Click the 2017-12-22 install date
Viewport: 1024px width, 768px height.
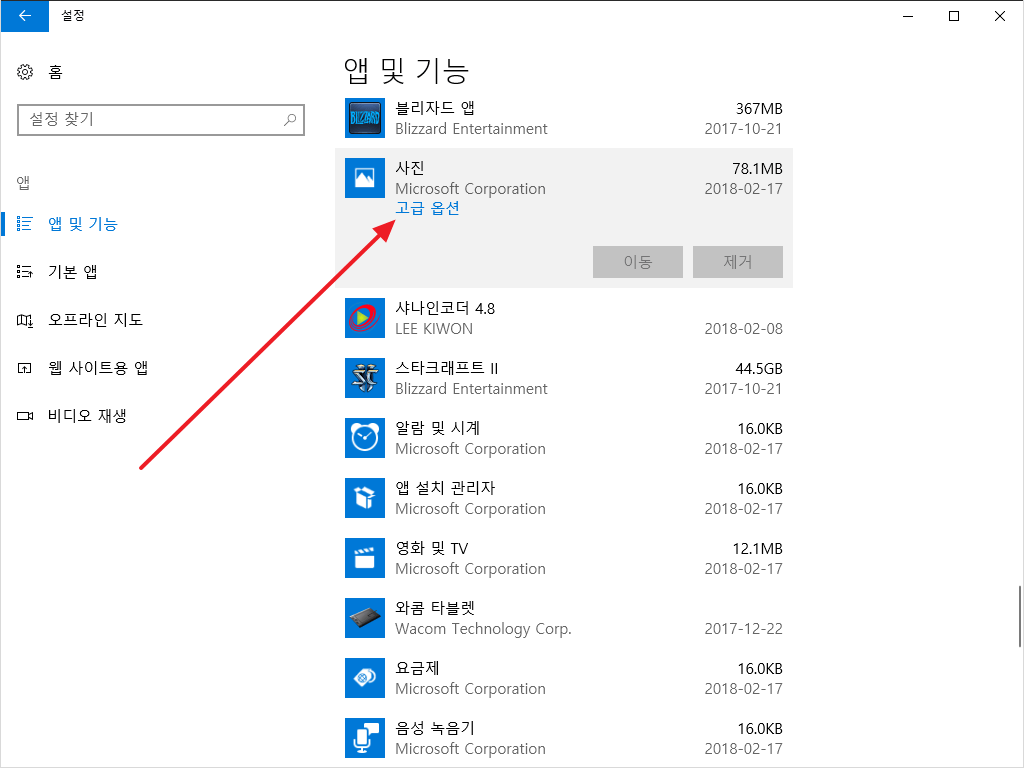tap(743, 629)
